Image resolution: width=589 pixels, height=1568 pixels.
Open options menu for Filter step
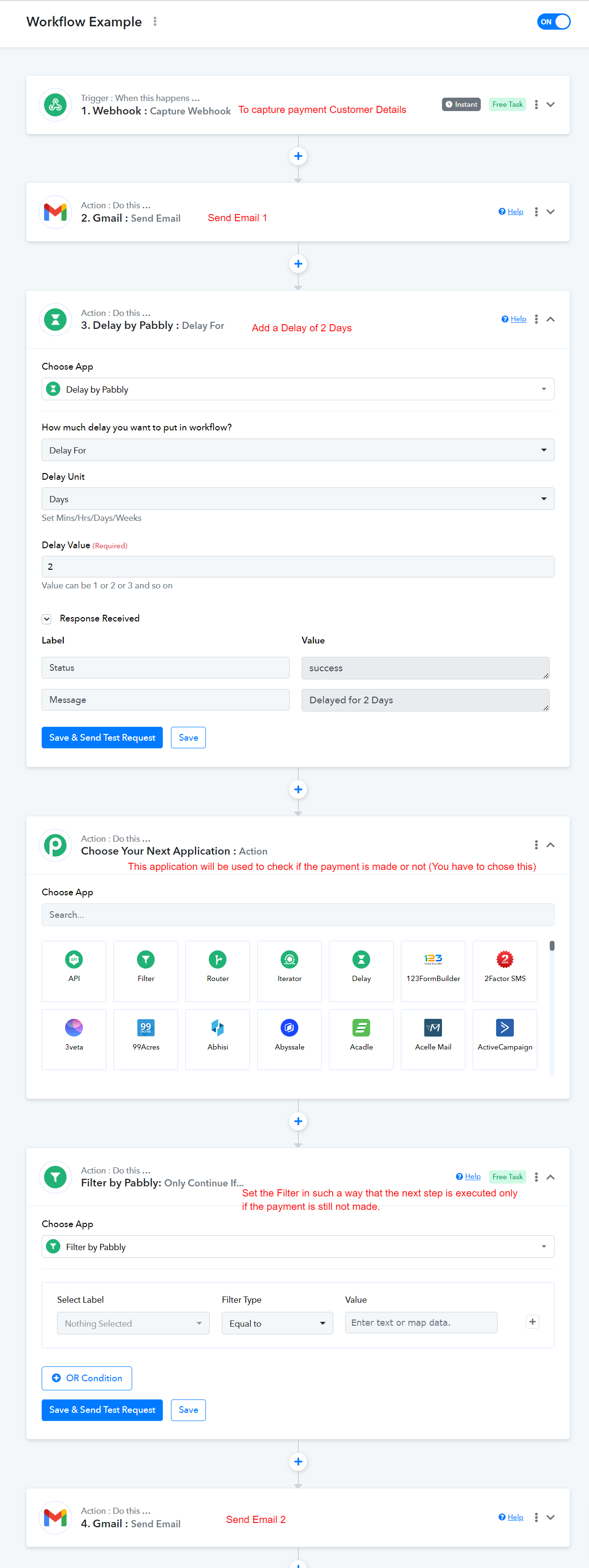coord(536,1177)
